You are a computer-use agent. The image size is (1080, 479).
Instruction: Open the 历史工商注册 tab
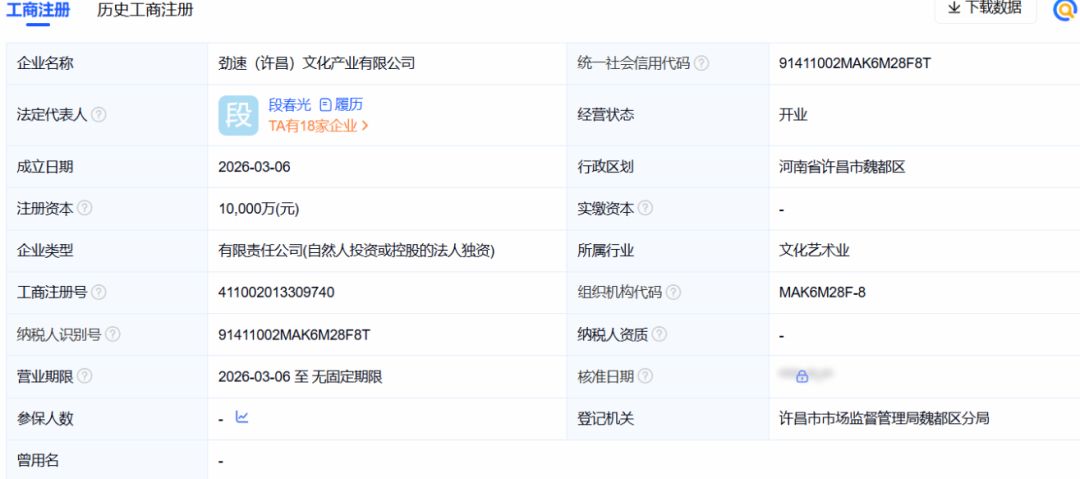click(145, 10)
